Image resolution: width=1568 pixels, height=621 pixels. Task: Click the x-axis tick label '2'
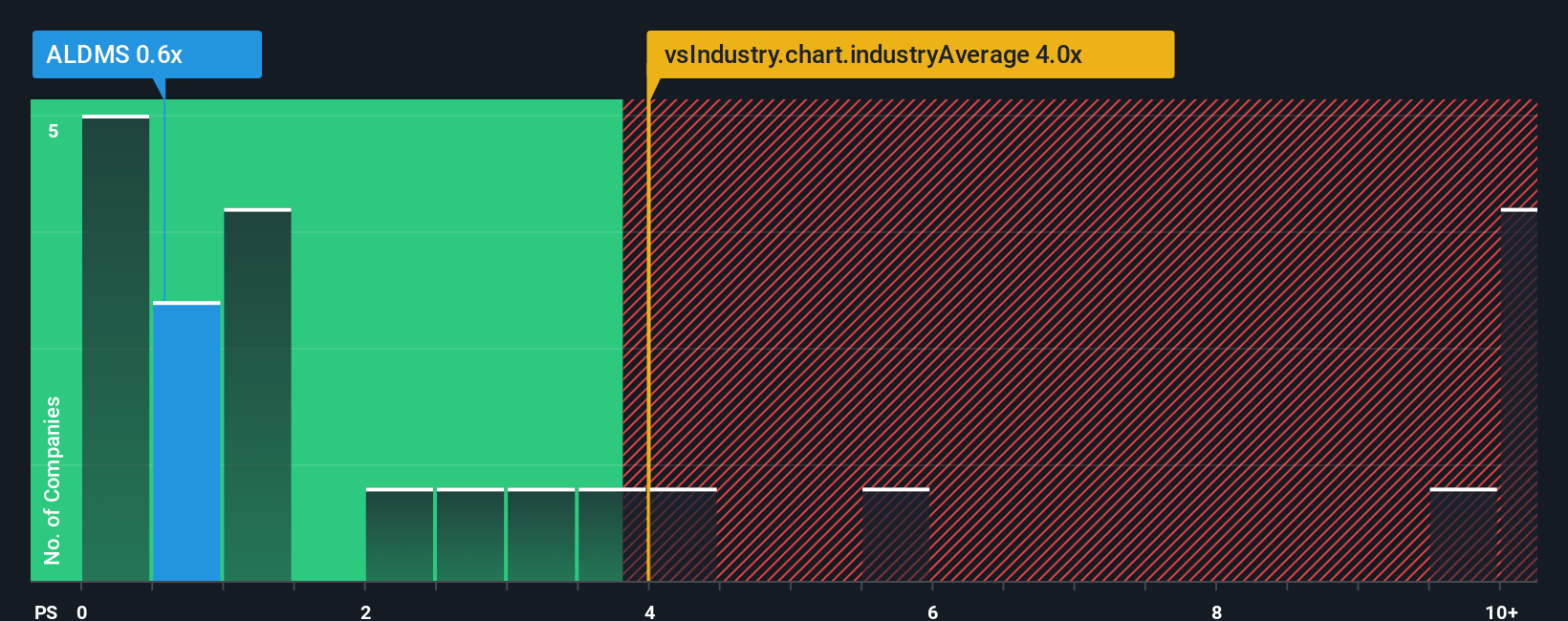click(366, 611)
